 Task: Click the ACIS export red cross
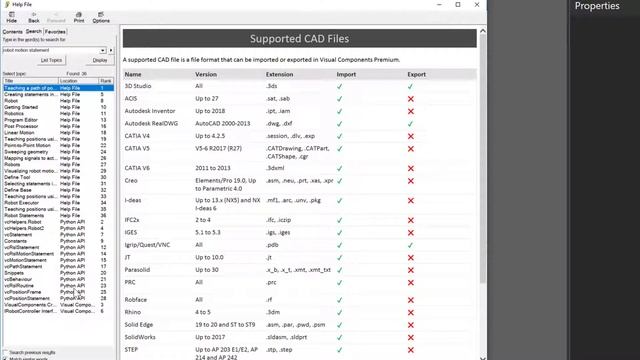tap(411, 99)
